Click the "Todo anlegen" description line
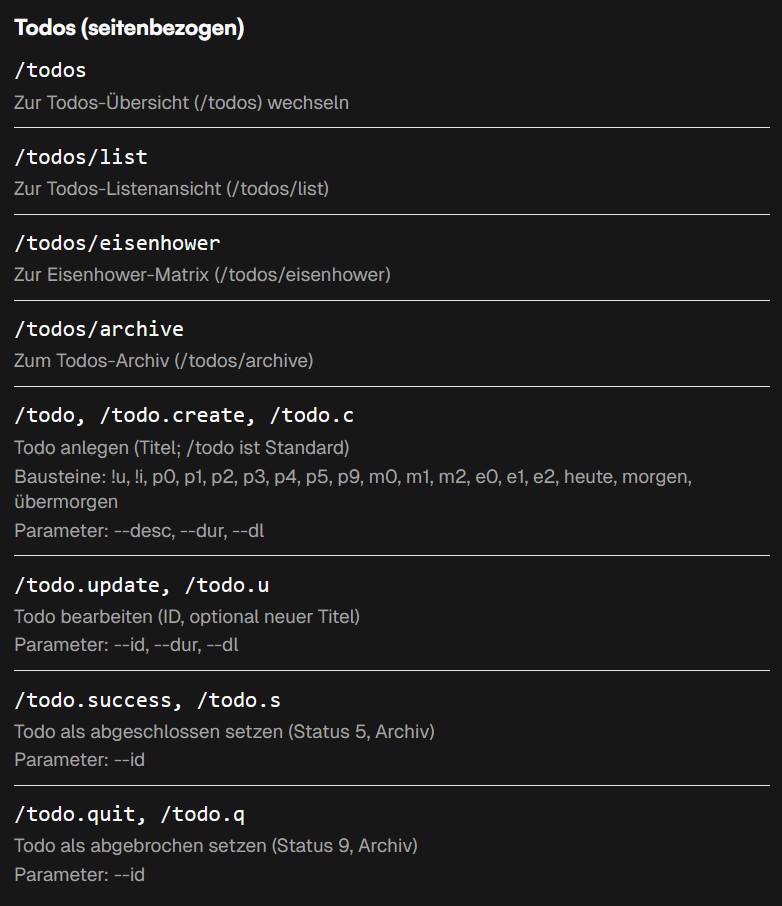 pos(181,447)
